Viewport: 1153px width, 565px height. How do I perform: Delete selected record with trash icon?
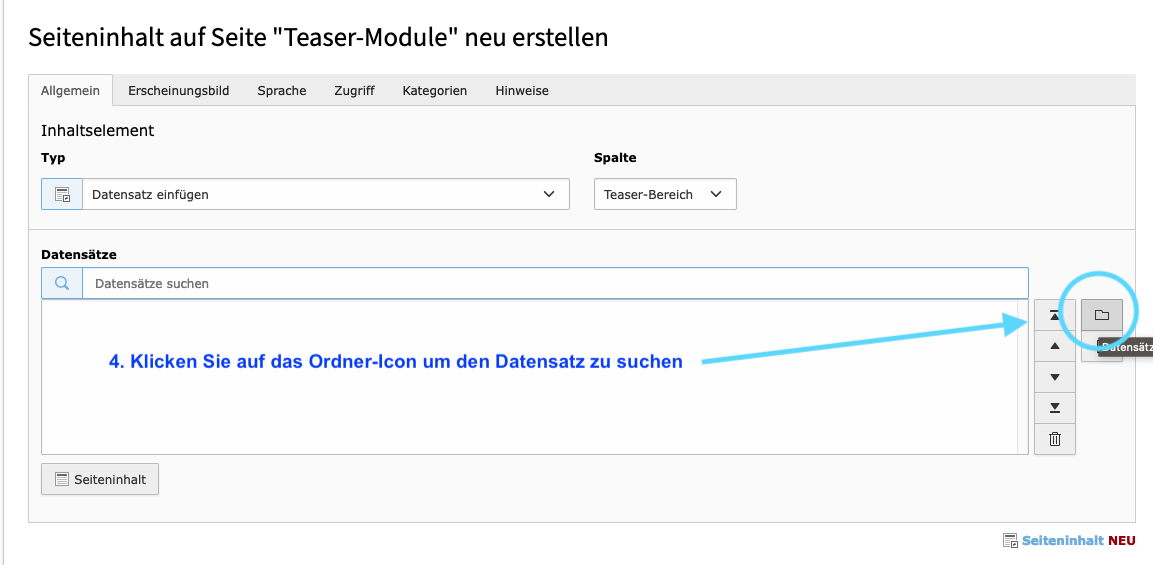tap(1055, 439)
